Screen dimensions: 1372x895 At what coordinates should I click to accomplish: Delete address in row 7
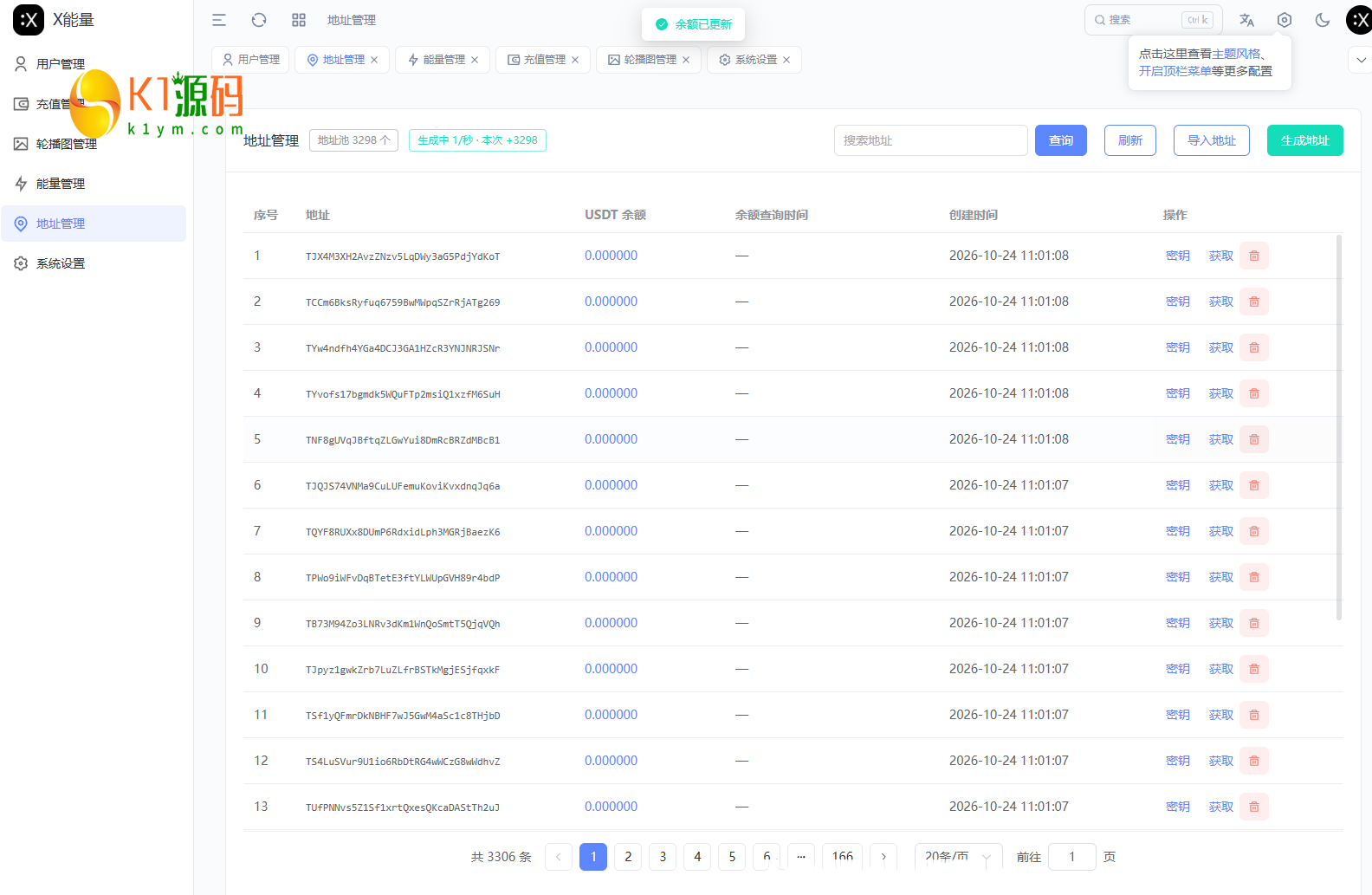(1254, 531)
